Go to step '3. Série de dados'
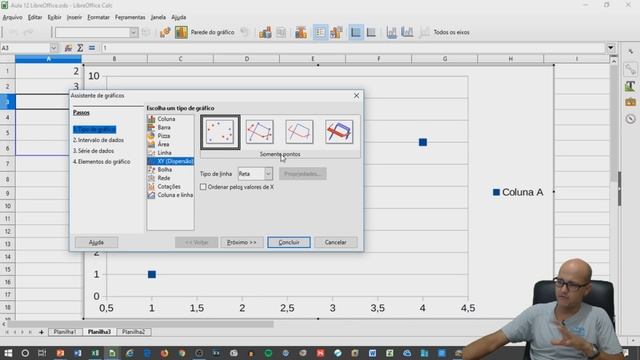 pos(93,151)
